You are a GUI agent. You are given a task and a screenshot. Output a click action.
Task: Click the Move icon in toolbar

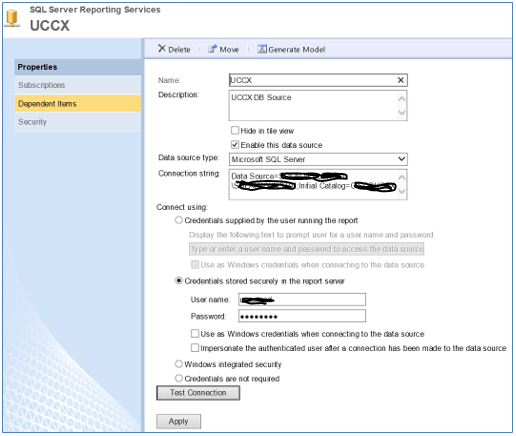pyautogui.click(x=212, y=49)
